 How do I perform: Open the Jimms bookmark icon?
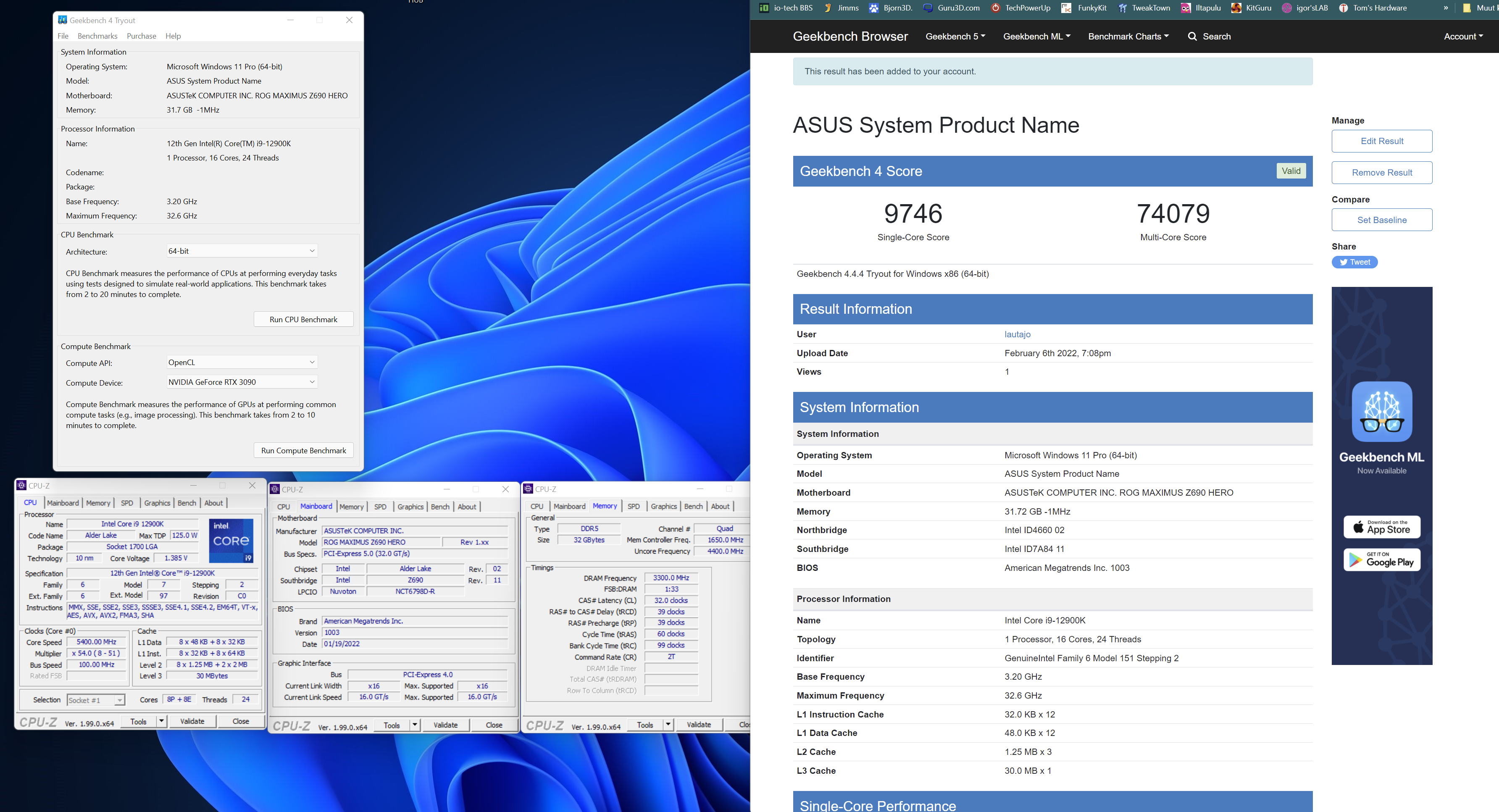pyautogui.click(x=828, y=8)
